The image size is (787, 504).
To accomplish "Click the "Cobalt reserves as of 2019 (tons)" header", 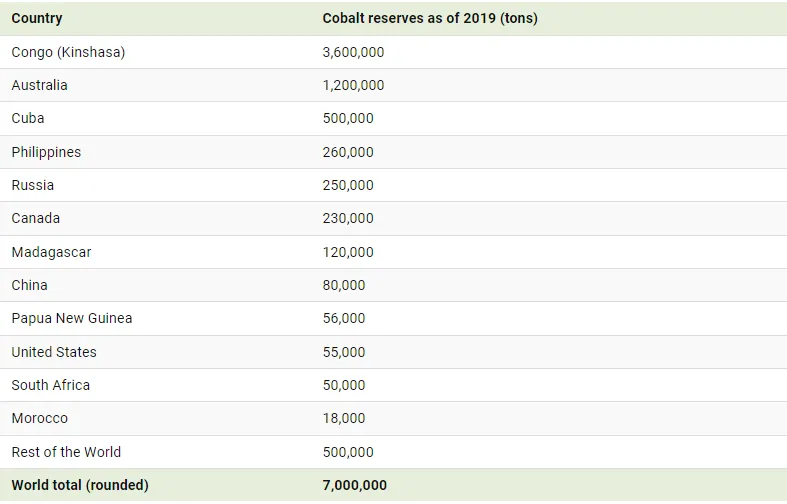I will (x=430, y=19).
